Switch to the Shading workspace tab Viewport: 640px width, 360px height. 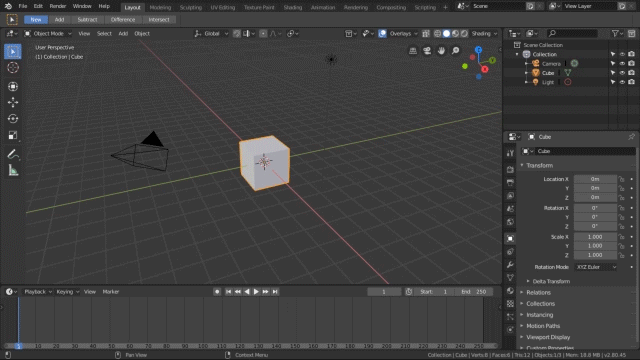click(293, 7)
